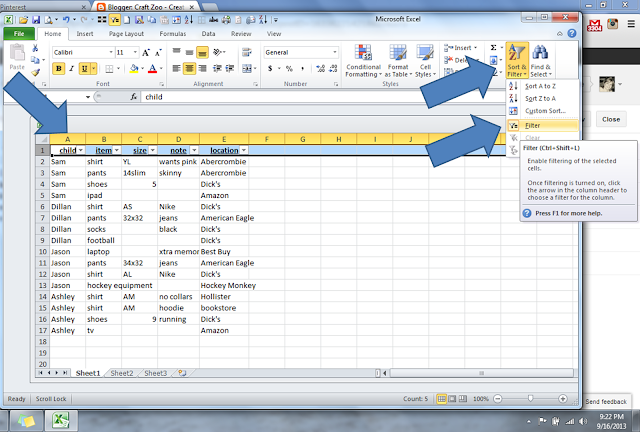
Task: Switch to Sheet2 worksheet tab
Action: (122, 373)
